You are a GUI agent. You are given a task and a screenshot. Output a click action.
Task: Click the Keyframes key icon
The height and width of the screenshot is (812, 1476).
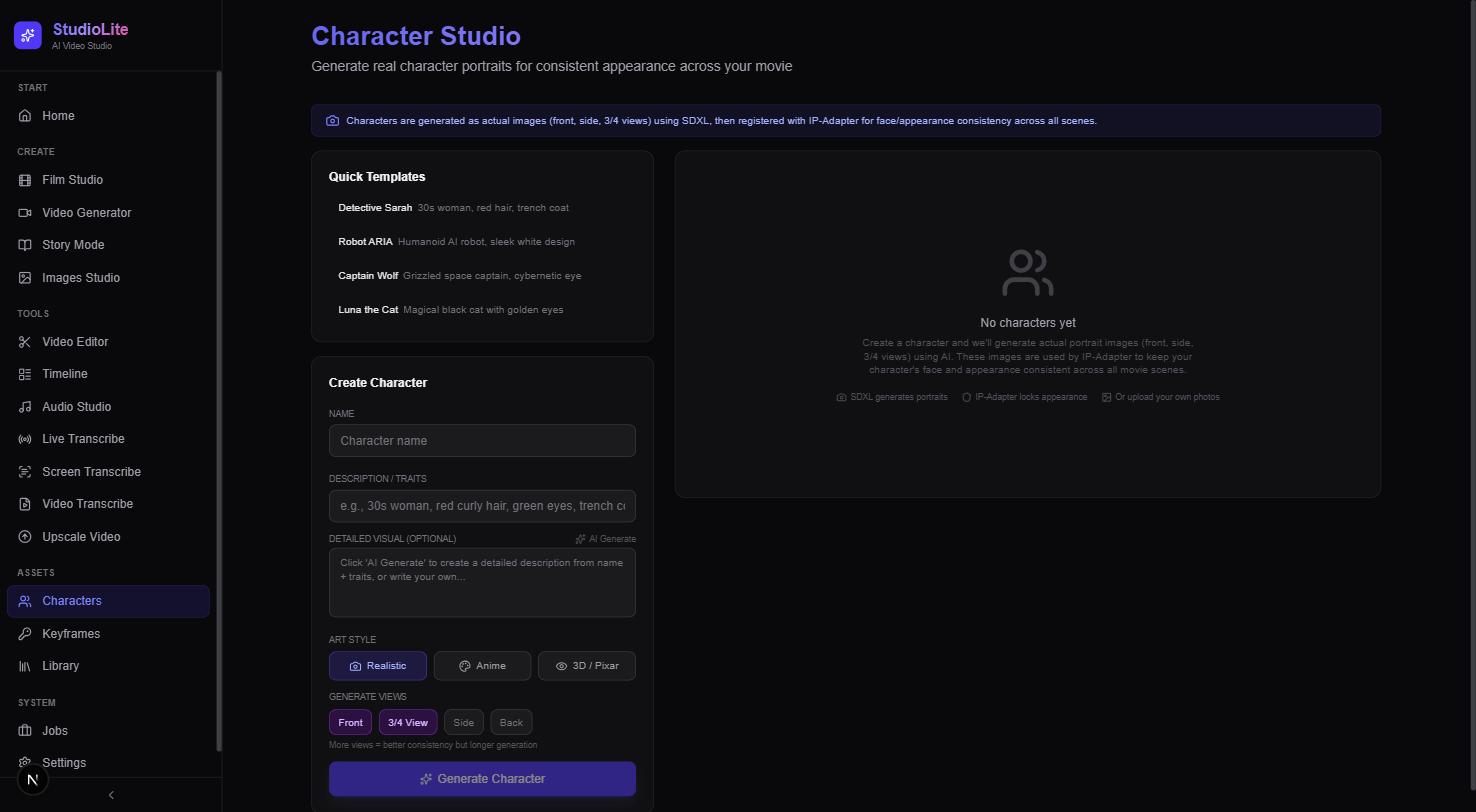tap(25, 634)
